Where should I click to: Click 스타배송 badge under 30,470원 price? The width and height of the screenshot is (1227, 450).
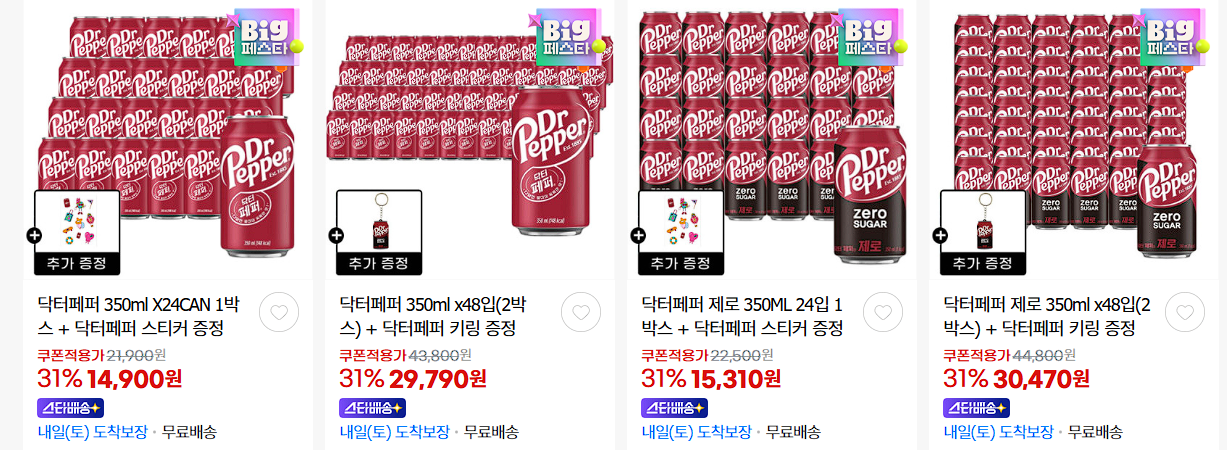point(976,408)
